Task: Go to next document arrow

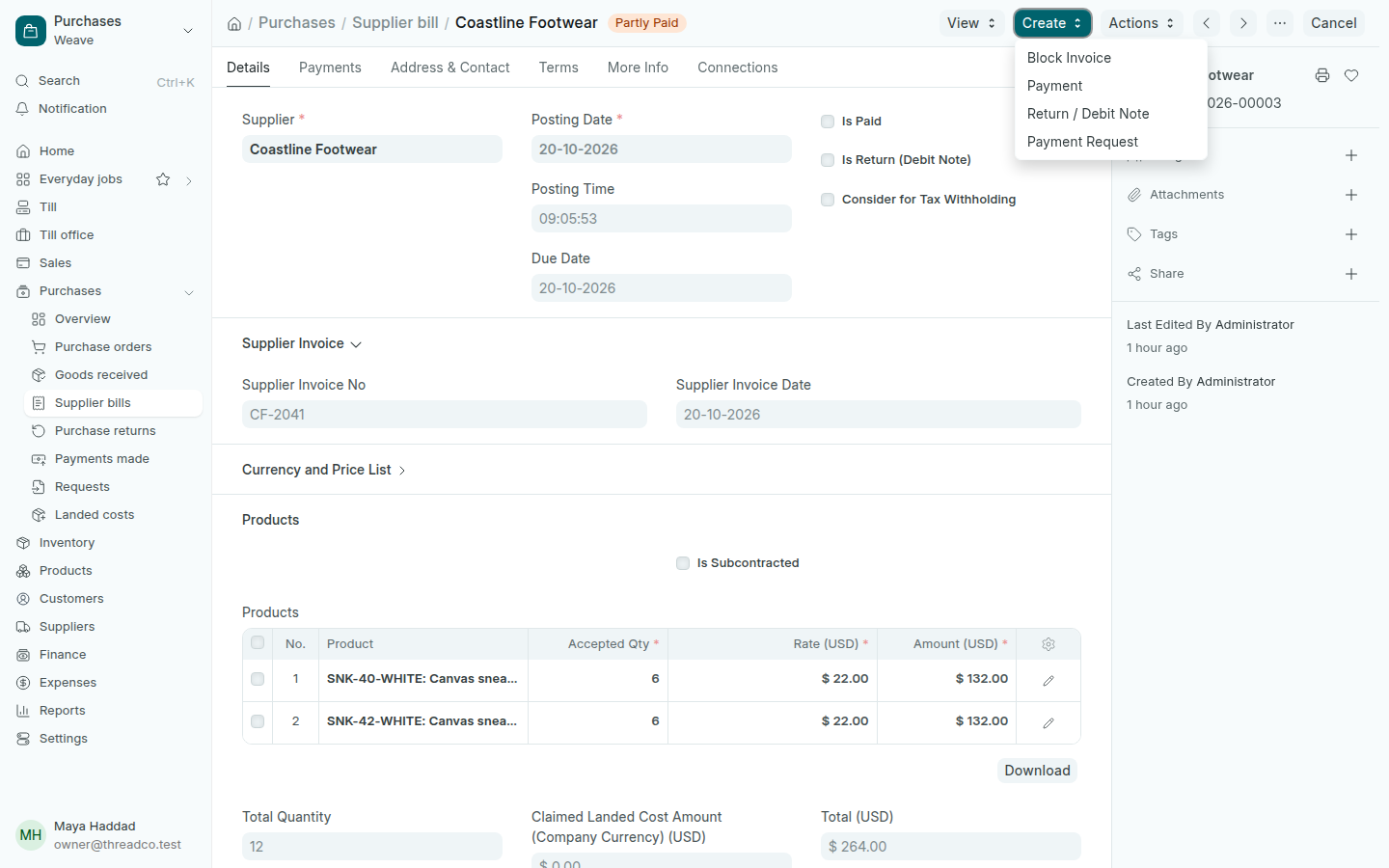Action: pos(1243,23)
